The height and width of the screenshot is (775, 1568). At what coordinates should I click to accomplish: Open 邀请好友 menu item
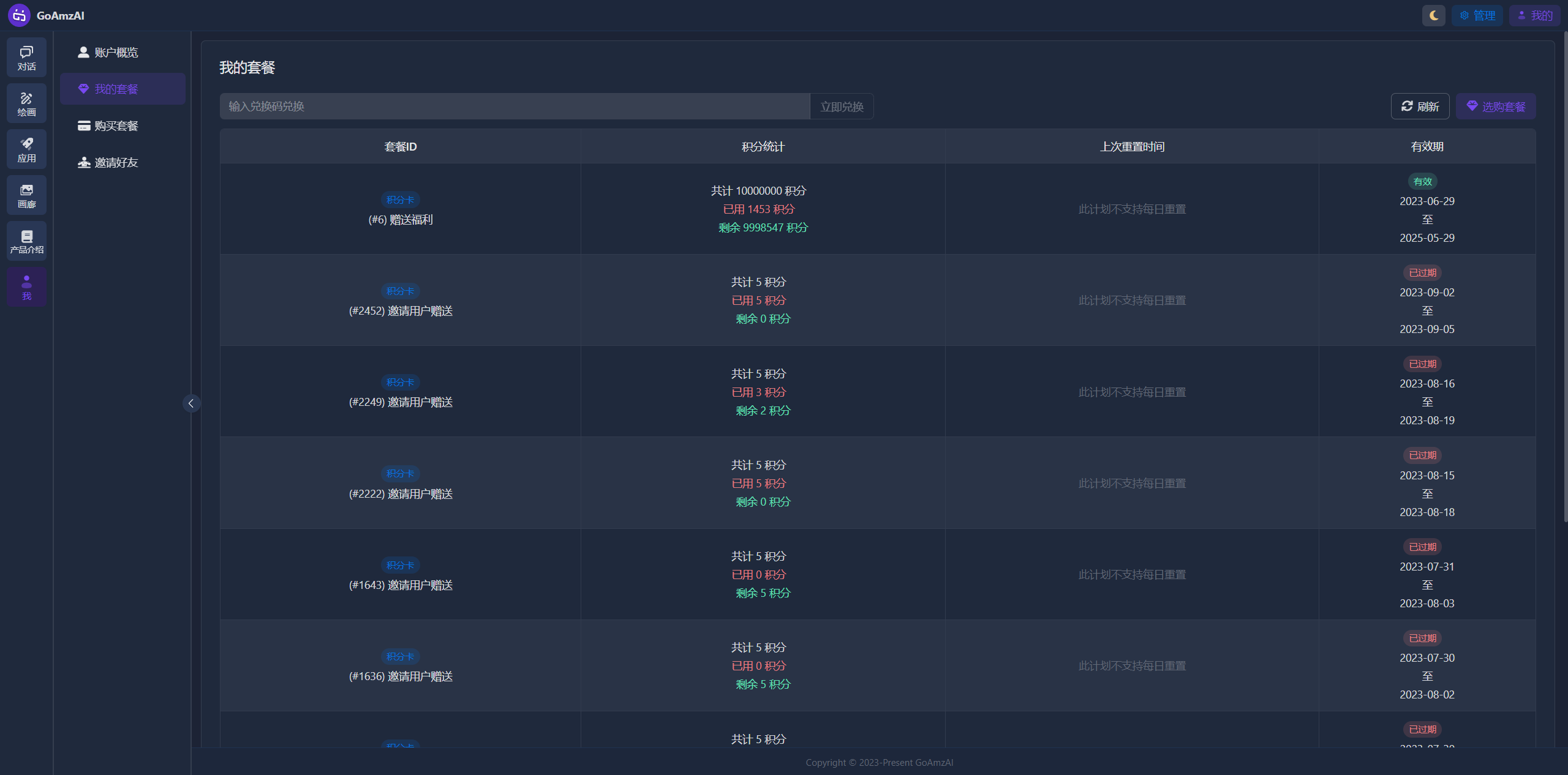(116, 163)
